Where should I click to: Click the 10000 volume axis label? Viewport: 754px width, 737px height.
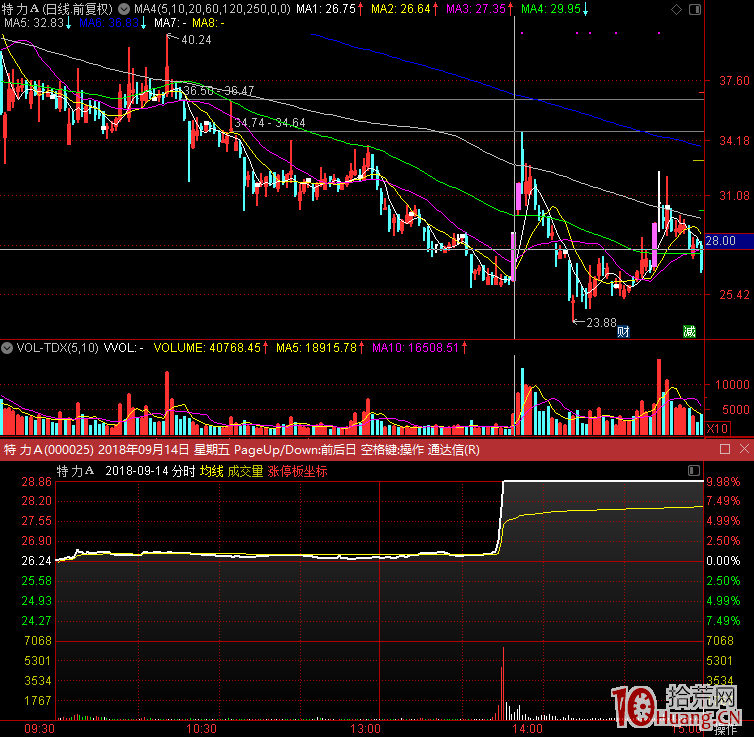[732, 385]
